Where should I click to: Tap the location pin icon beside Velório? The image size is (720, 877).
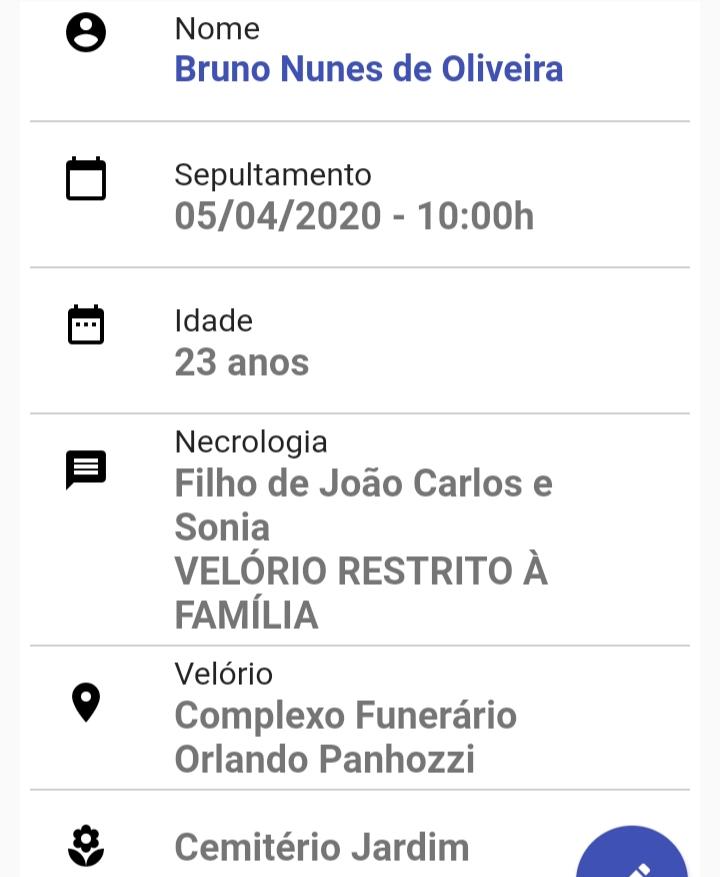coord(86,702)
